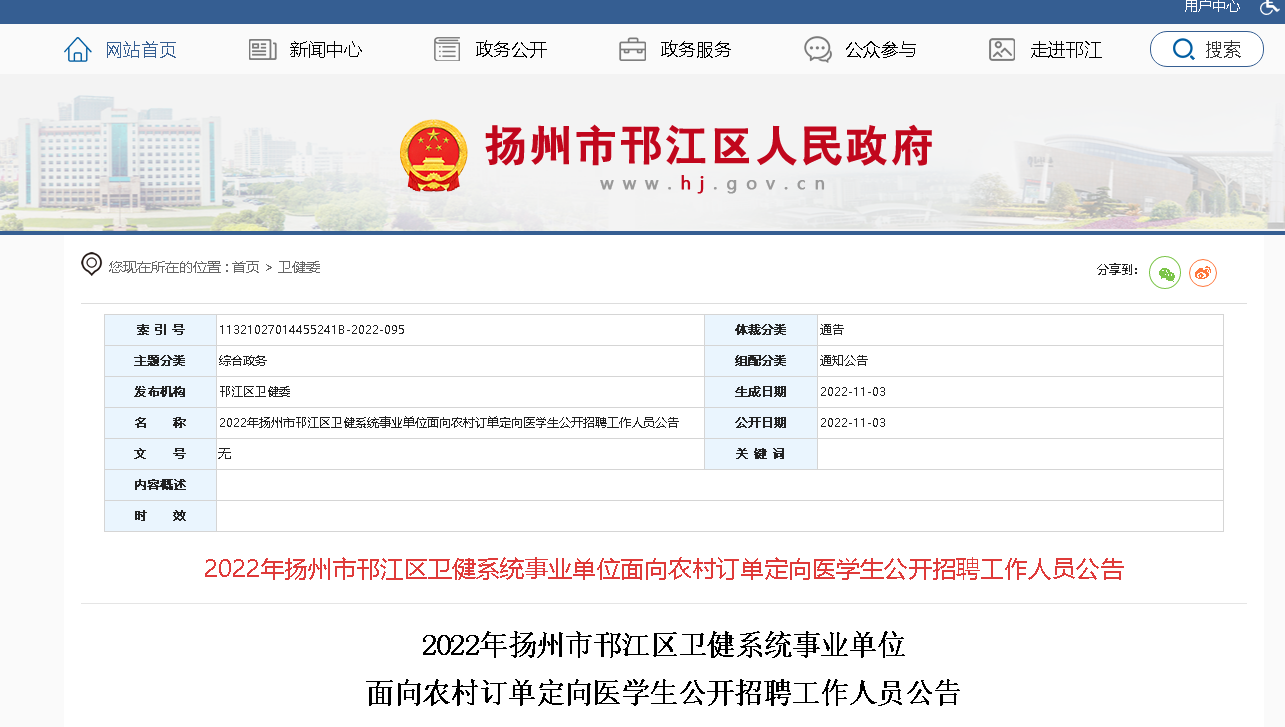Click 卫健委 in the breadcrumb

(299, 267)
